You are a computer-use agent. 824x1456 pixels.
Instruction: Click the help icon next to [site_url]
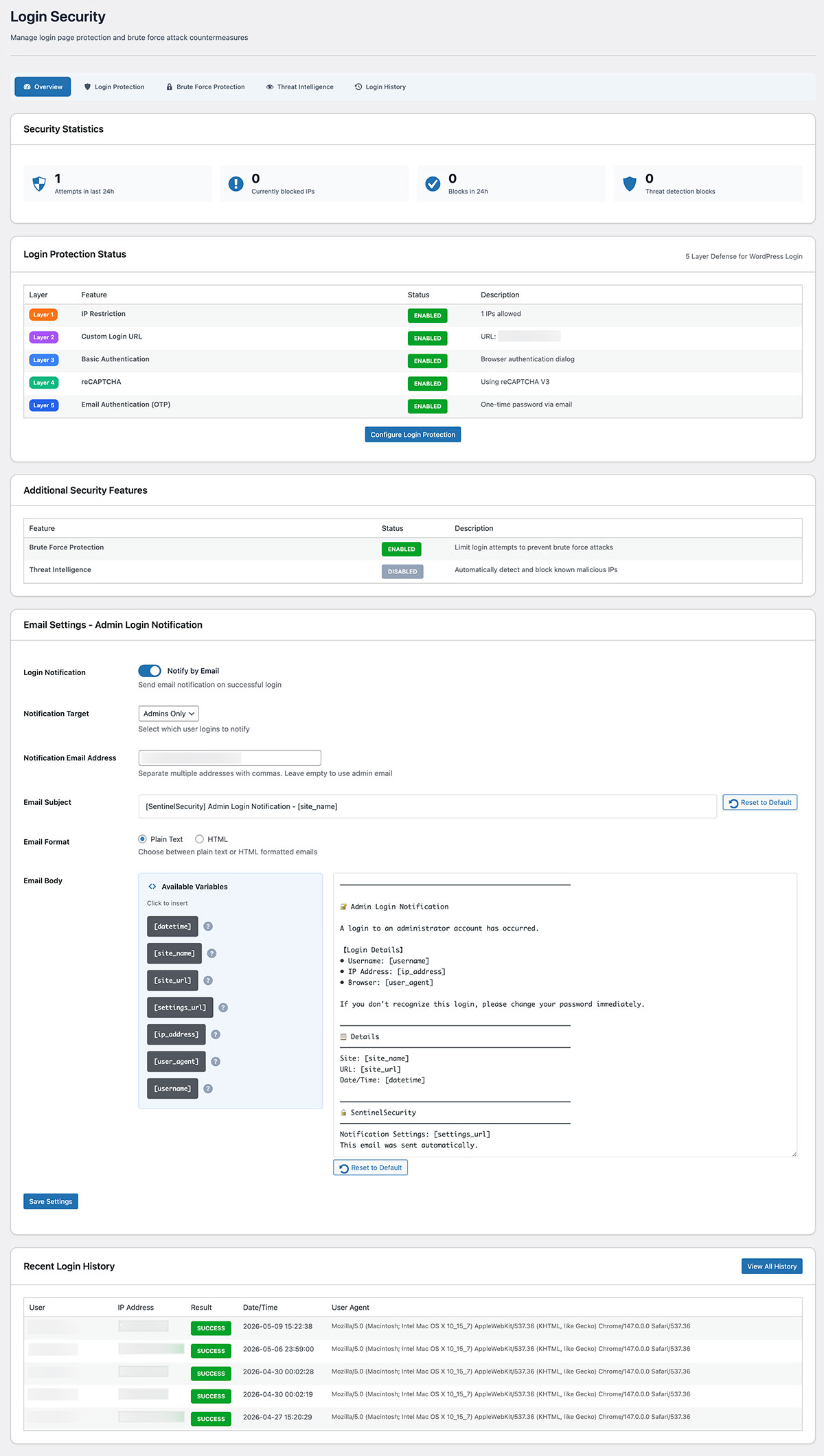(208, 981)
